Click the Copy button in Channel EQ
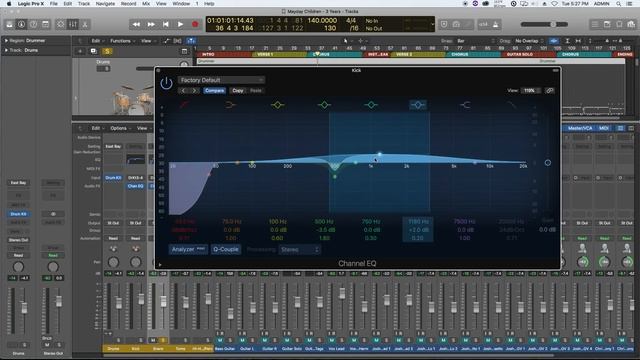 coord(238,91)
